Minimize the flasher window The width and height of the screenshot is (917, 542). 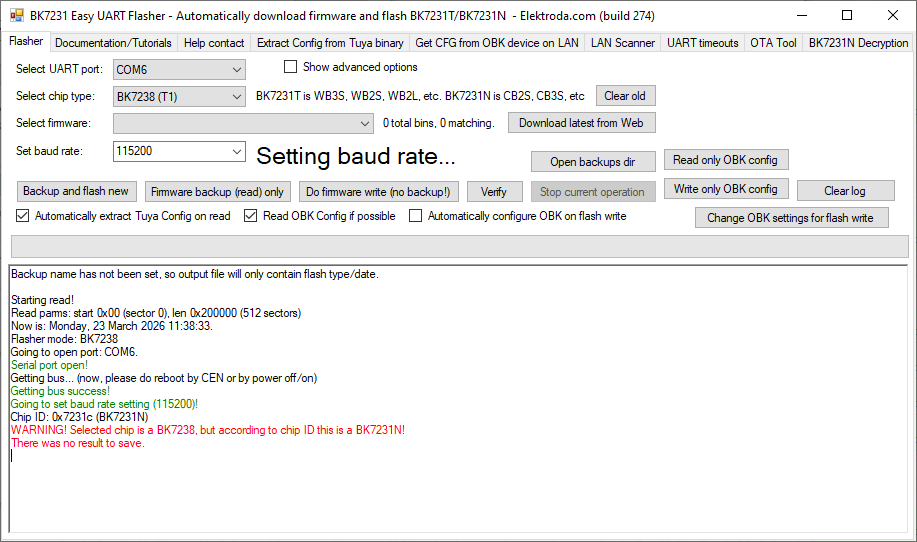(802, 15)
